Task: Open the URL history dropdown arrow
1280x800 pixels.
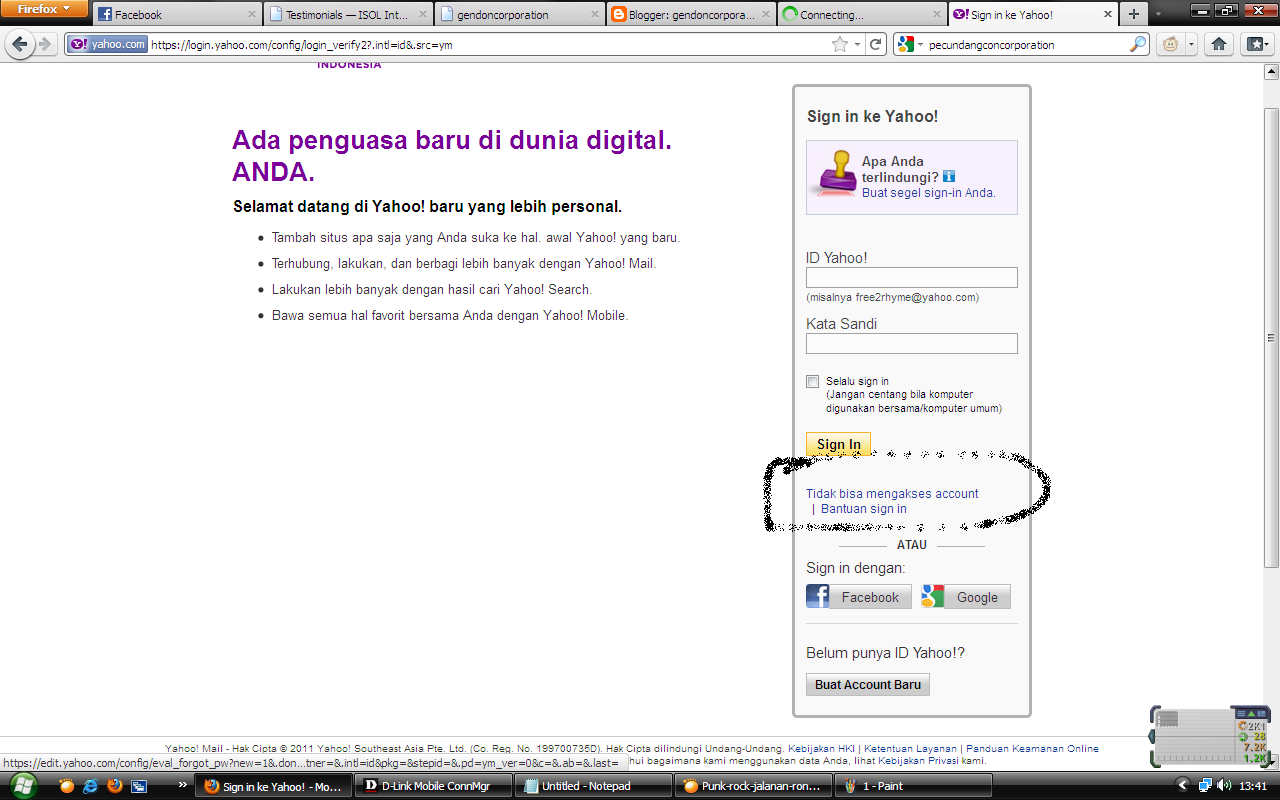Action: (x=857, y=45)
